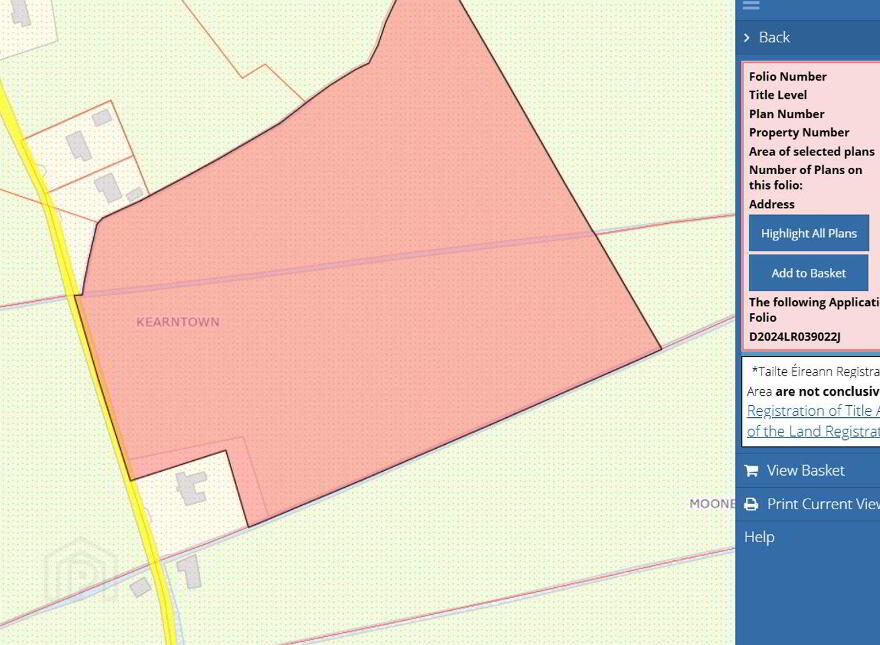Click Number of Plans on this folio label

(x=805, y=177)
